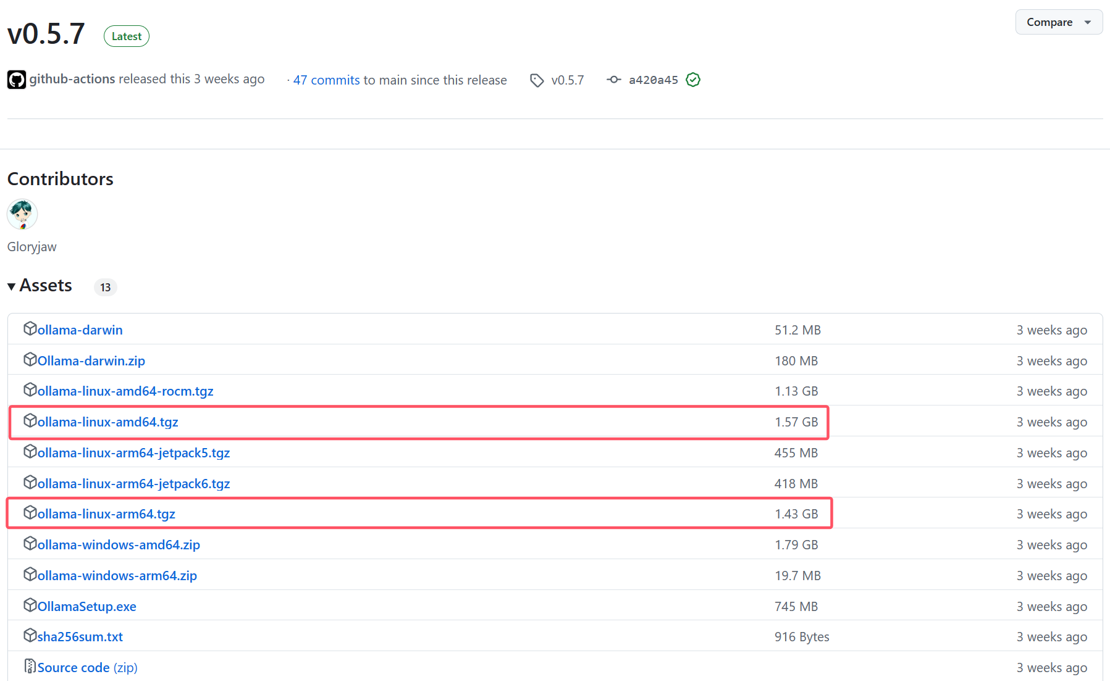This screenshot has height=681, width=1110.
Task: Download ollama-linux-amd64-rocm.tgz
Action: 125,391
